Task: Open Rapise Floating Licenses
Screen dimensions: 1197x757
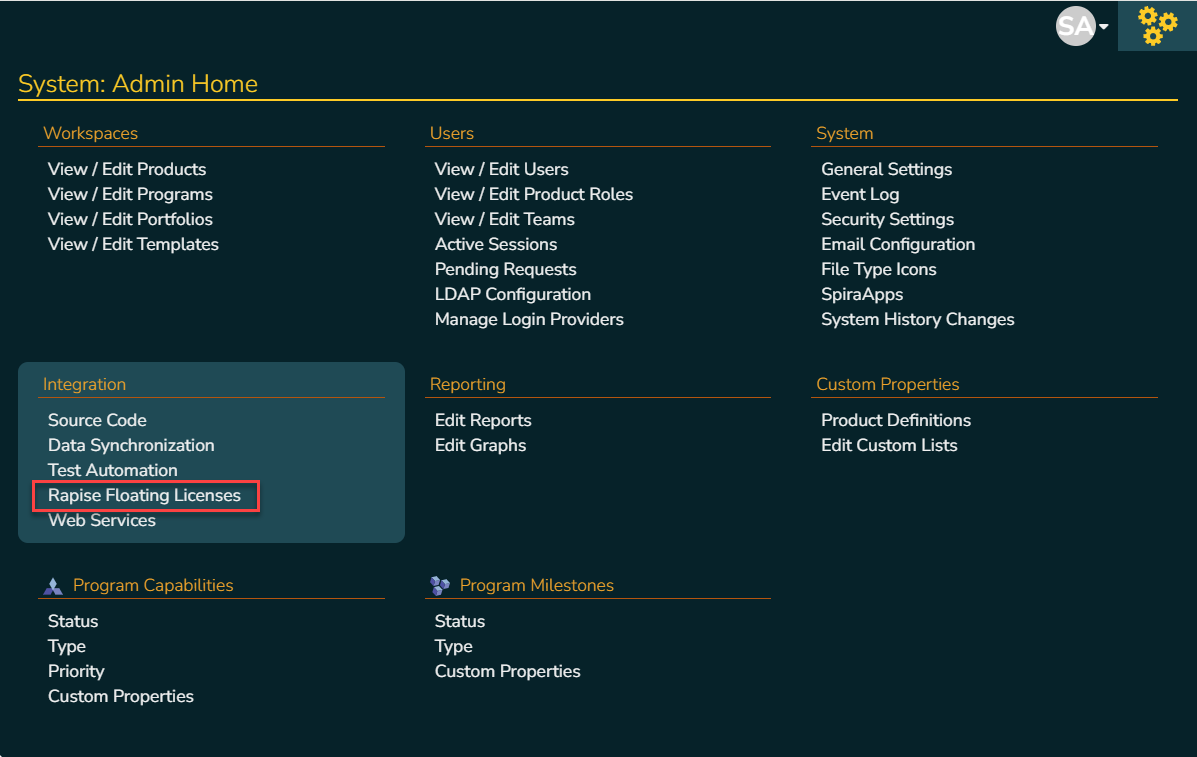Action: click(144, 495)
